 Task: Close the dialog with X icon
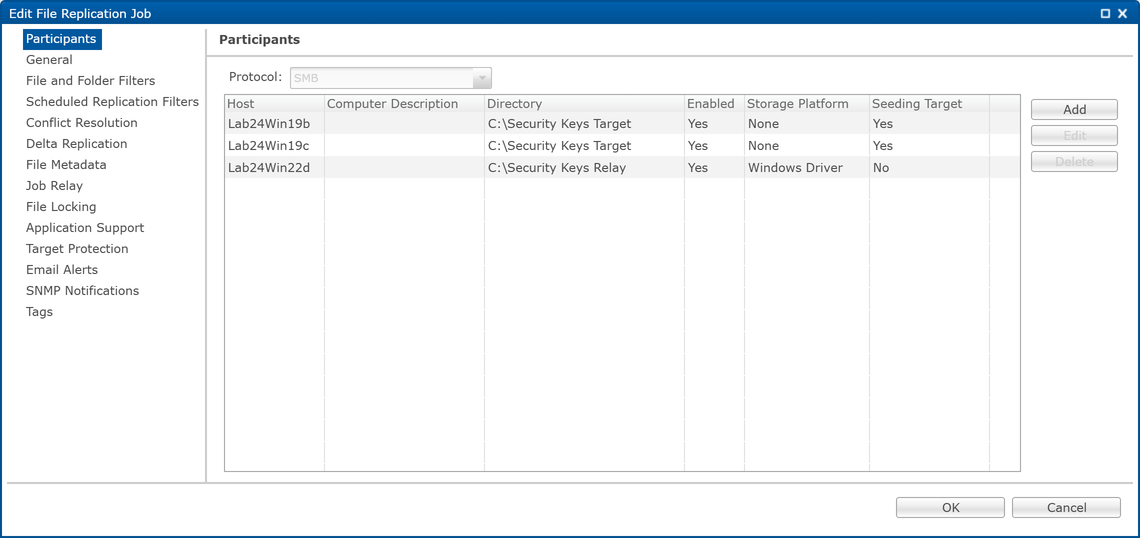pos(1122,13)
